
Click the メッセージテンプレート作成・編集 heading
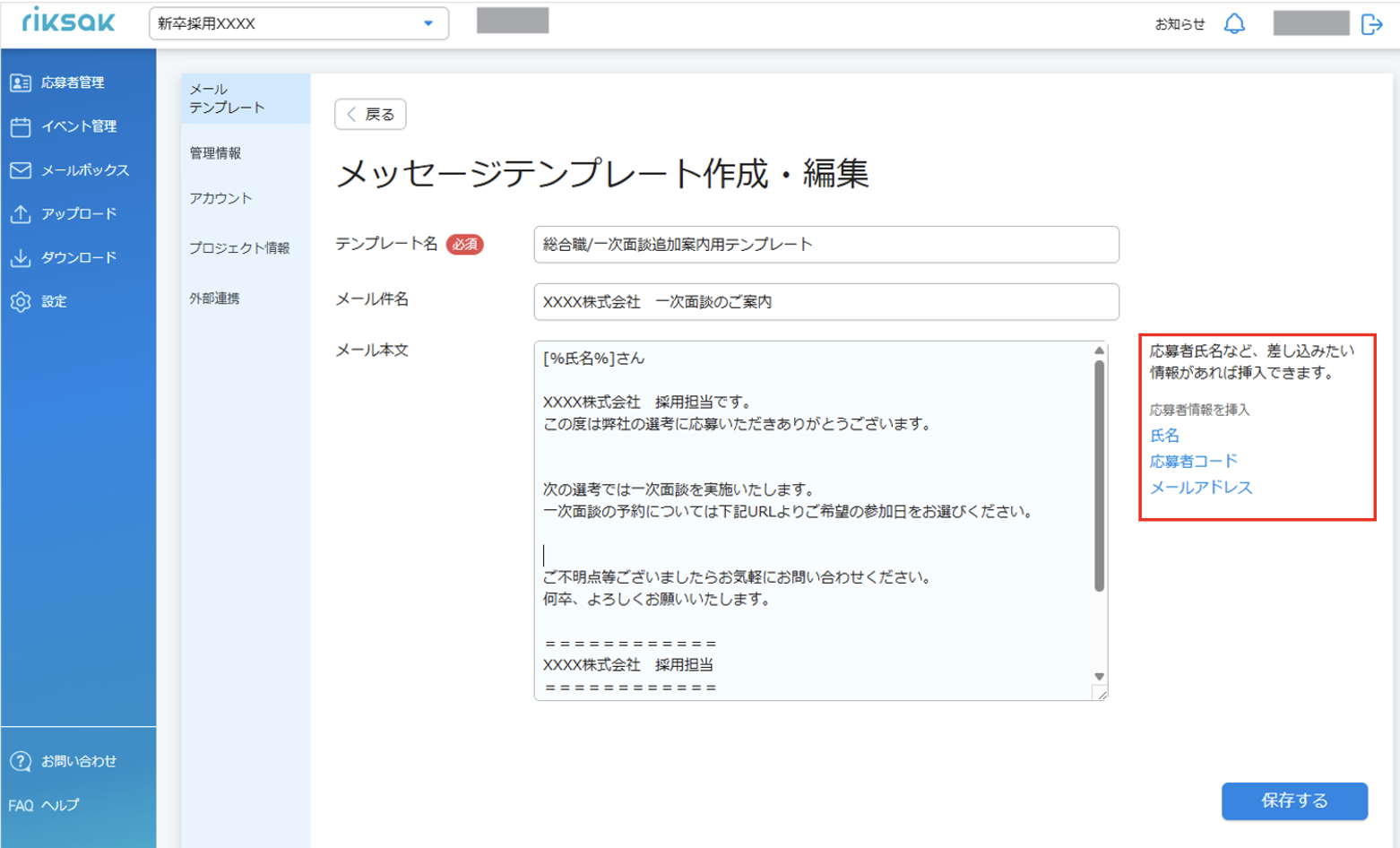[602, 173]
